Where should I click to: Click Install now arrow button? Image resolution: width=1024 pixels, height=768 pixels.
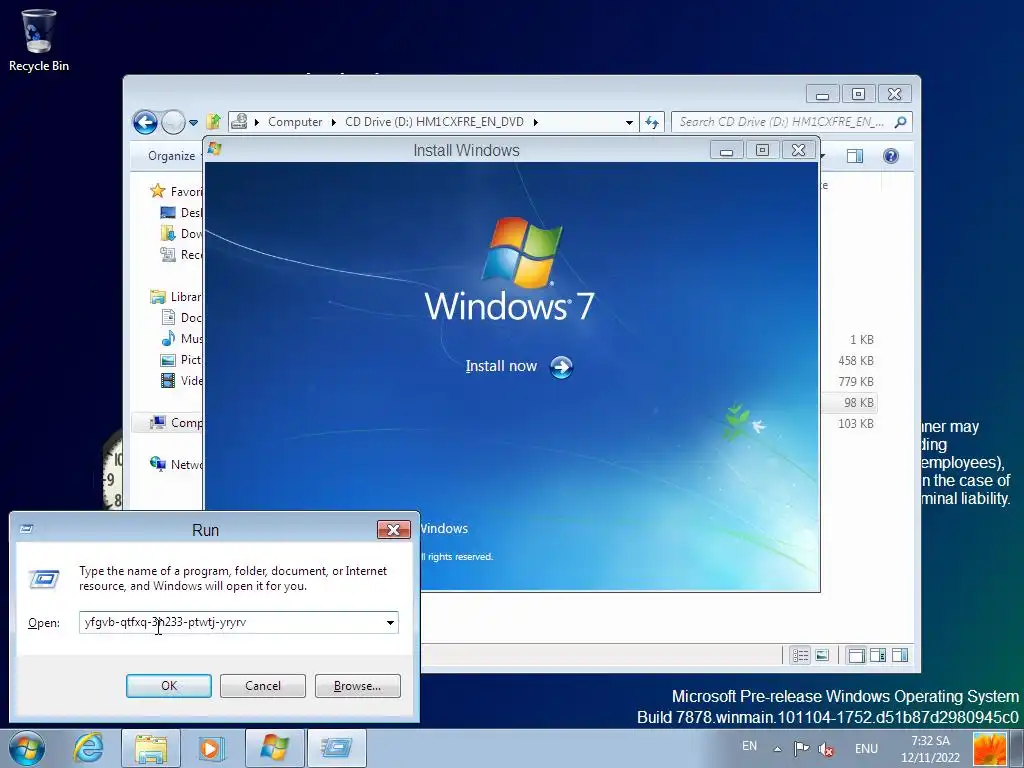pos(561,367)
